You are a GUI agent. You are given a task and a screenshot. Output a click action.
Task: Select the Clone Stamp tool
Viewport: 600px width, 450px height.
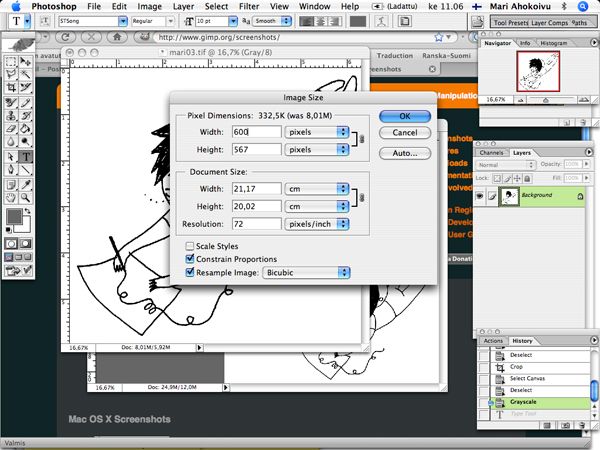click(11, 116)
